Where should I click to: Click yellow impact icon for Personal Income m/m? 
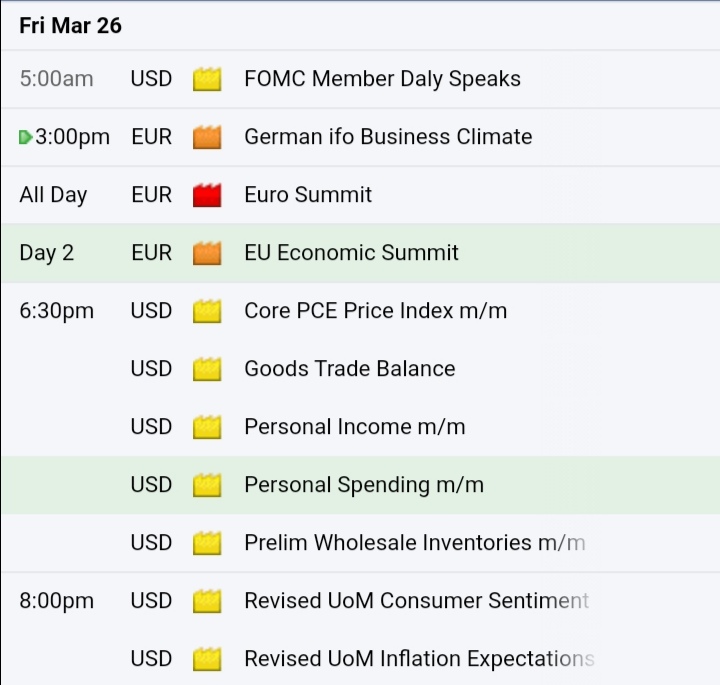click(x=207, y=427)
